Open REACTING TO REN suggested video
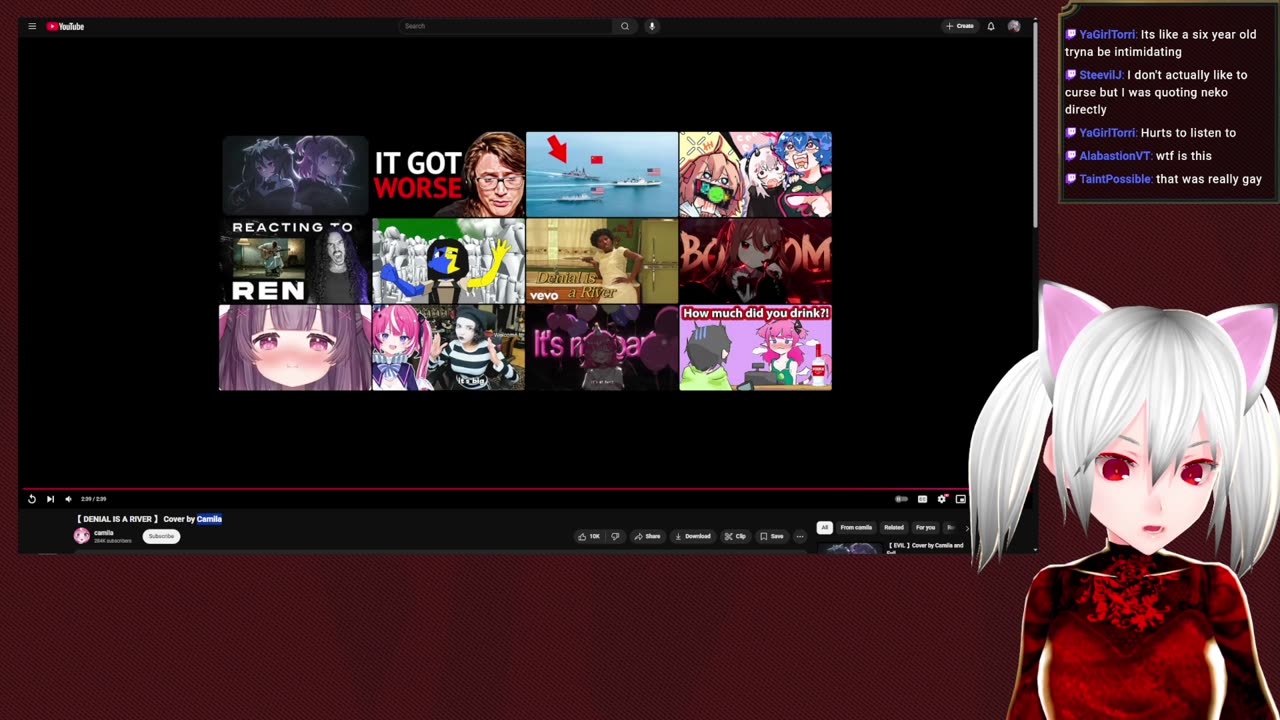 click(294, 261)
